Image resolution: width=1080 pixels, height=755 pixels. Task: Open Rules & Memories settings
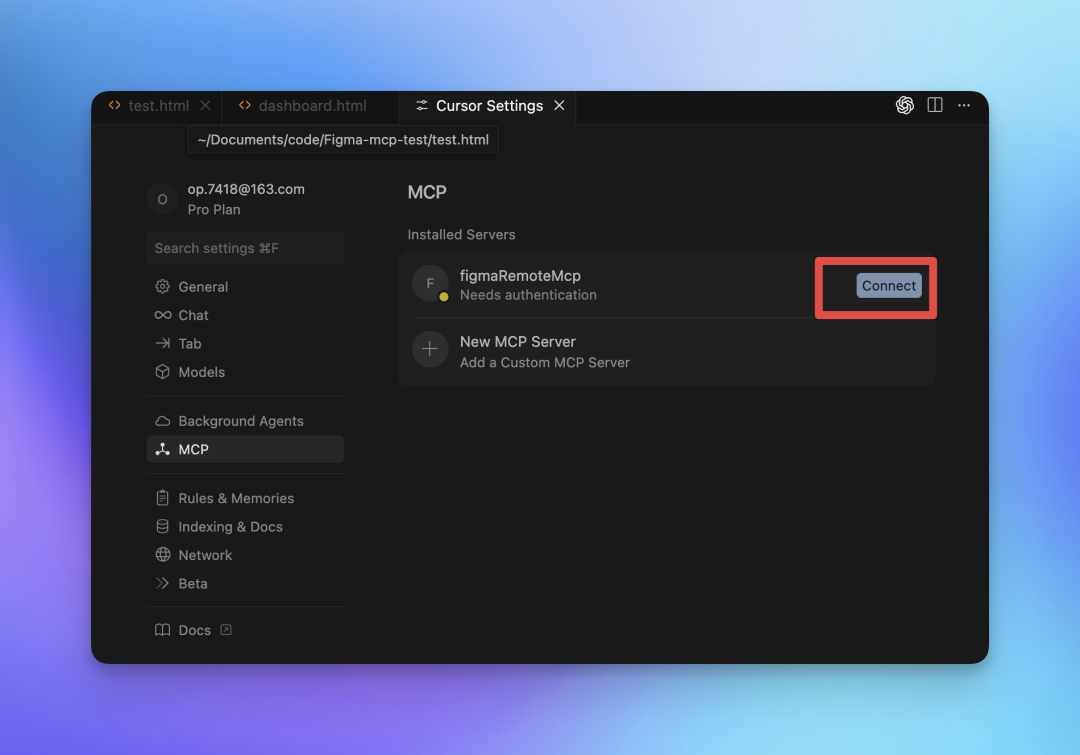point(236,498)
